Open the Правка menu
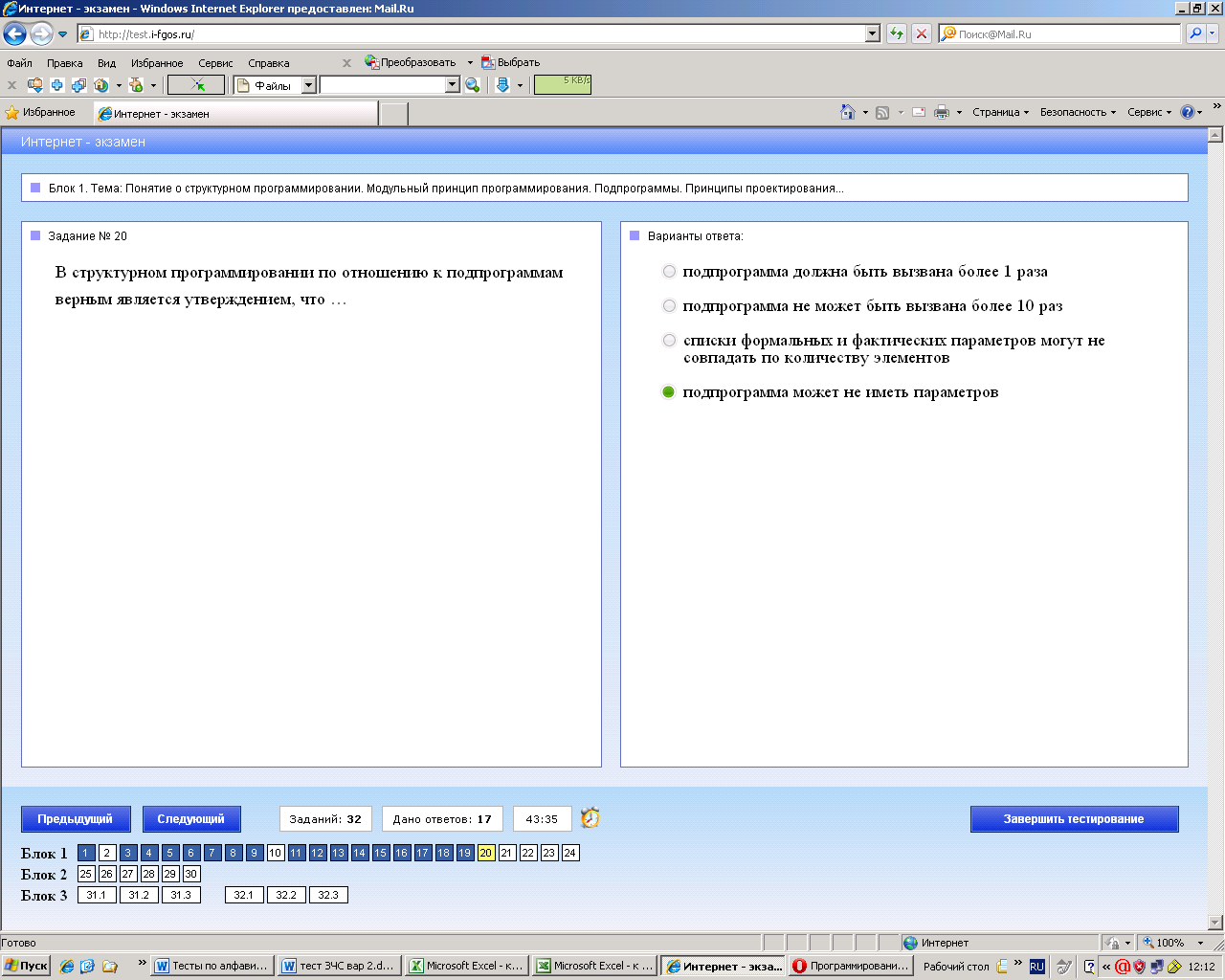The height and width of the screenshot is (980, 1225). [x=64, y=63]
